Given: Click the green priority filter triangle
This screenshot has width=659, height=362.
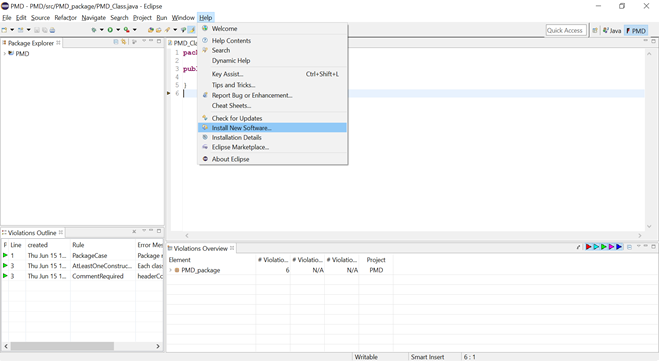Looking at the screenshot, I should 604,247.
